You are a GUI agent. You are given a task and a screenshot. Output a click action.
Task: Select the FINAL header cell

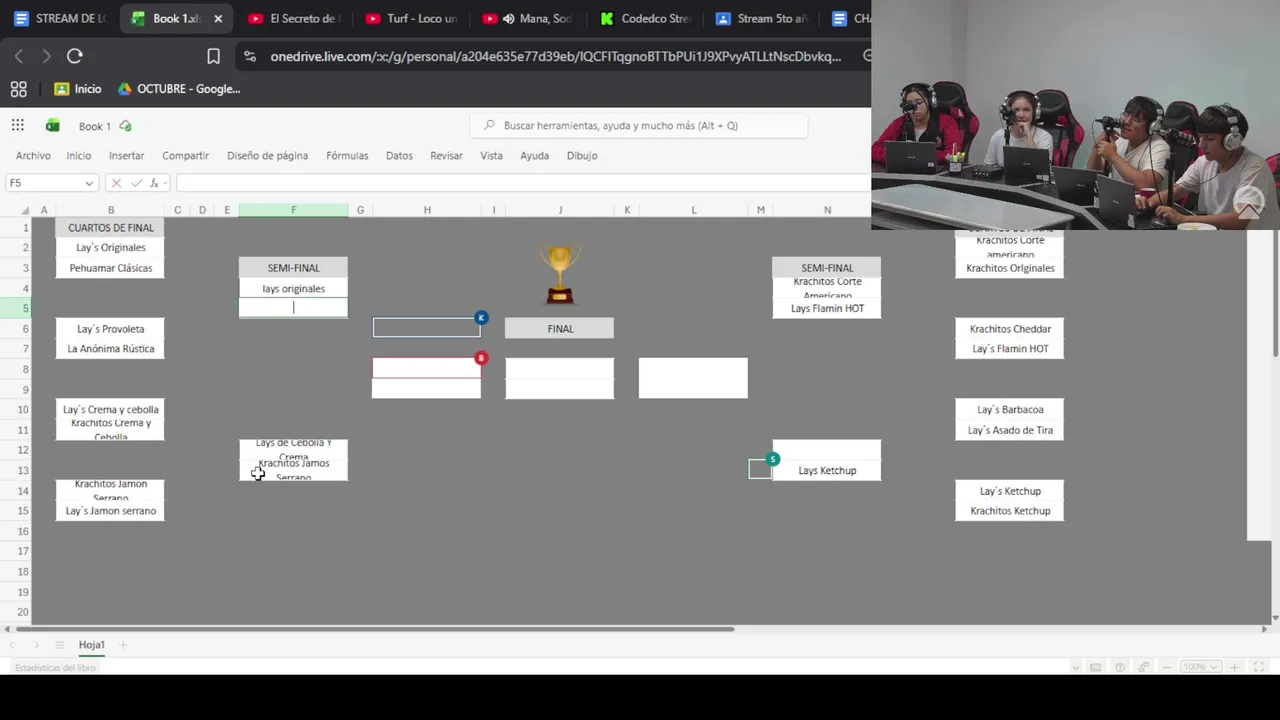[x=560, y=328]
